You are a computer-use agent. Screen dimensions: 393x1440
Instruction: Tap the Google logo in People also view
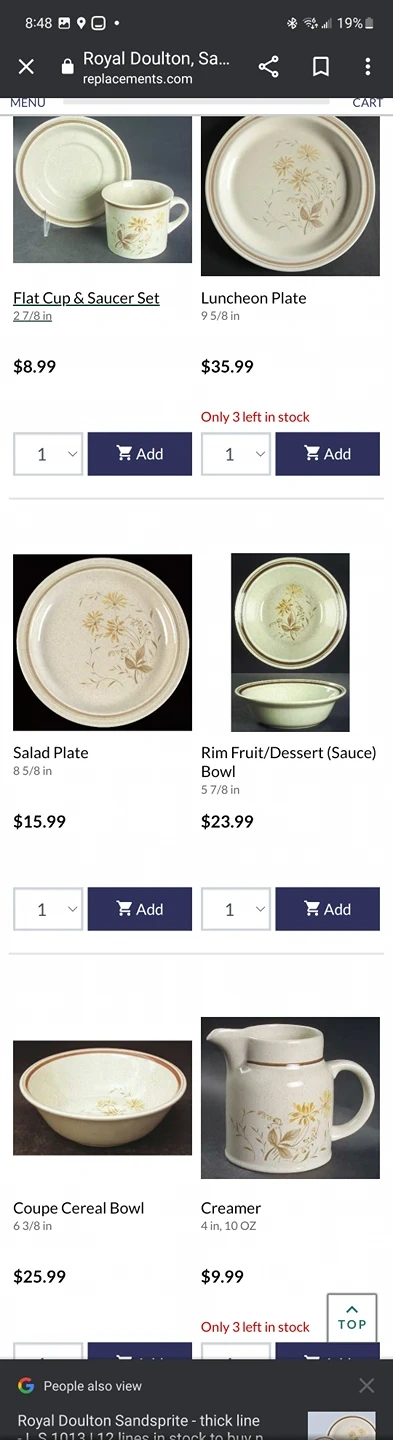pyautogui.click(x=26, y=1385)
